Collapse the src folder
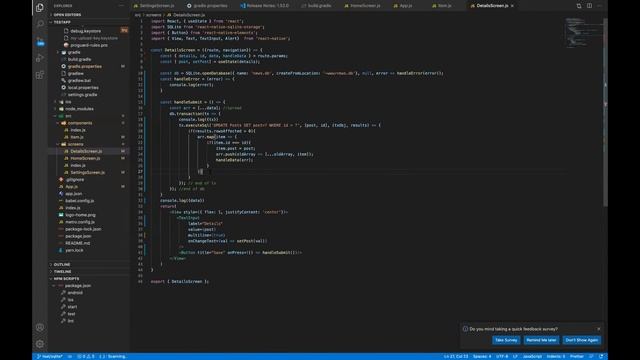640x360 pixels. 68,116
